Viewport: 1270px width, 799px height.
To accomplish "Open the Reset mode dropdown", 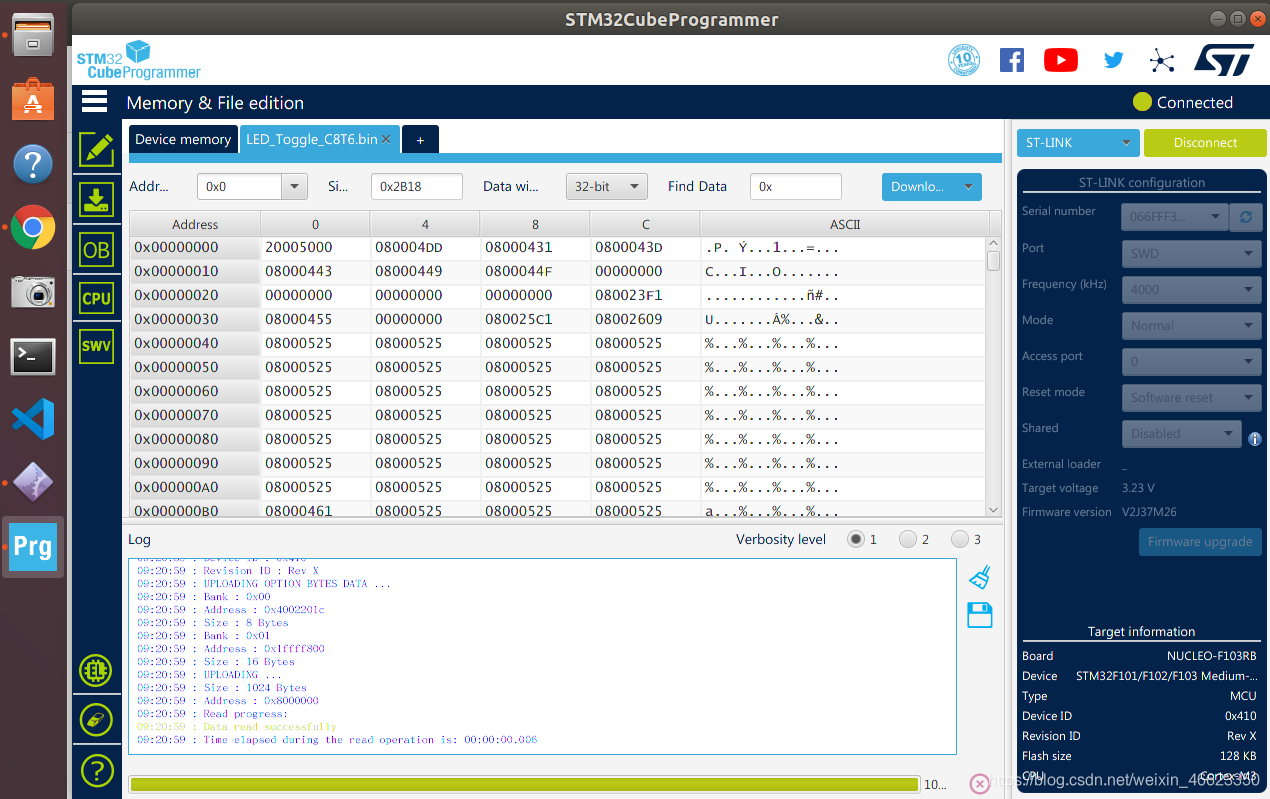I will (1191, 397).
